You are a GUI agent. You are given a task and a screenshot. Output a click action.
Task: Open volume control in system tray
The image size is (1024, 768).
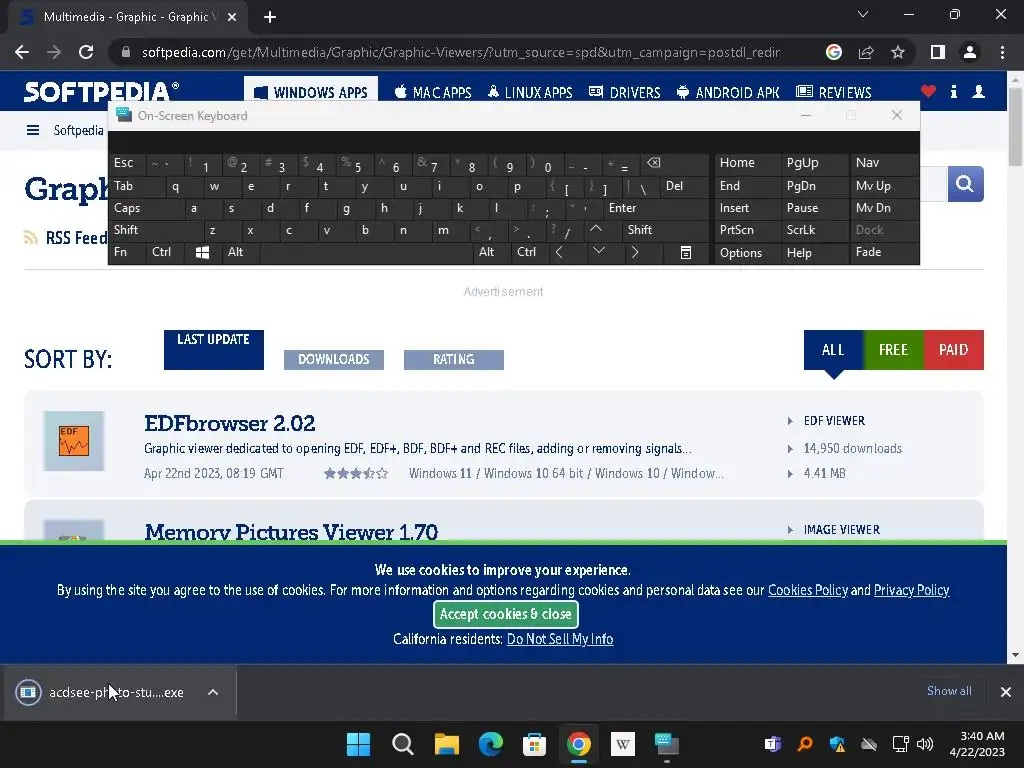[925, 744]
